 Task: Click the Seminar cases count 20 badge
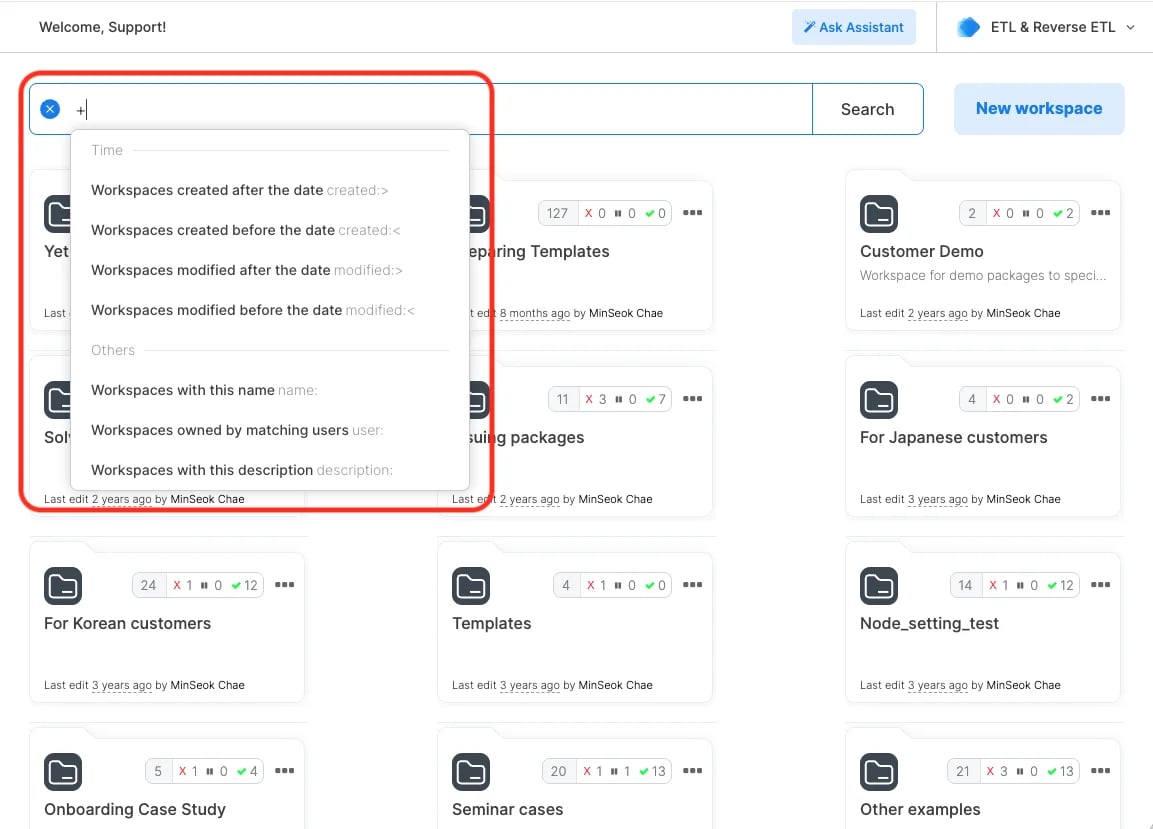(559, 772)
